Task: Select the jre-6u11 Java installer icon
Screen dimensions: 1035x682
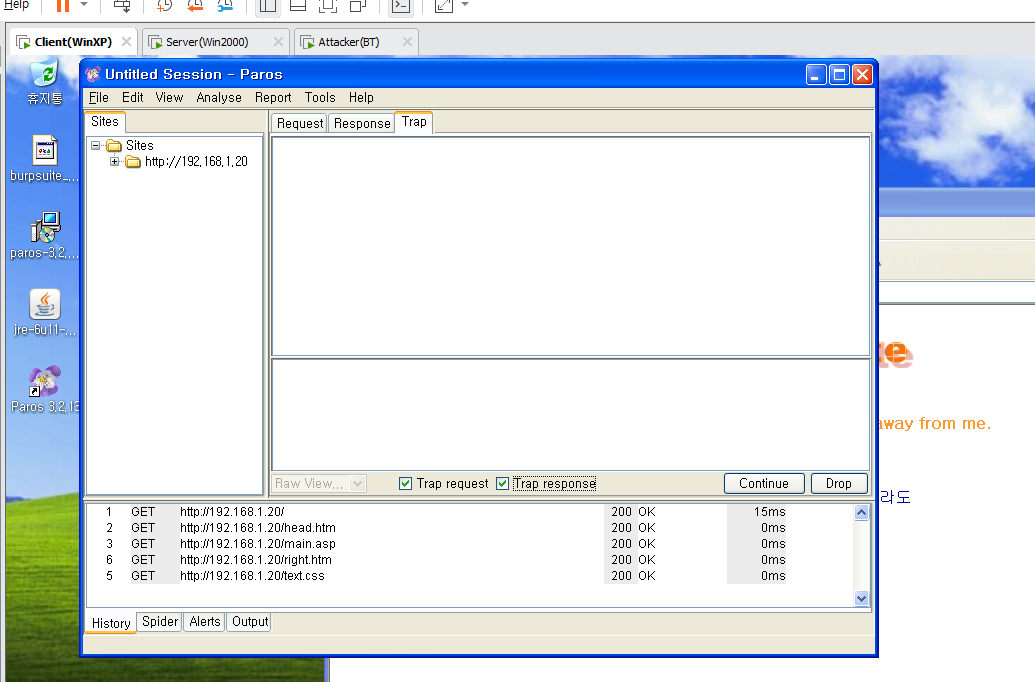Action: click(45, 313)
